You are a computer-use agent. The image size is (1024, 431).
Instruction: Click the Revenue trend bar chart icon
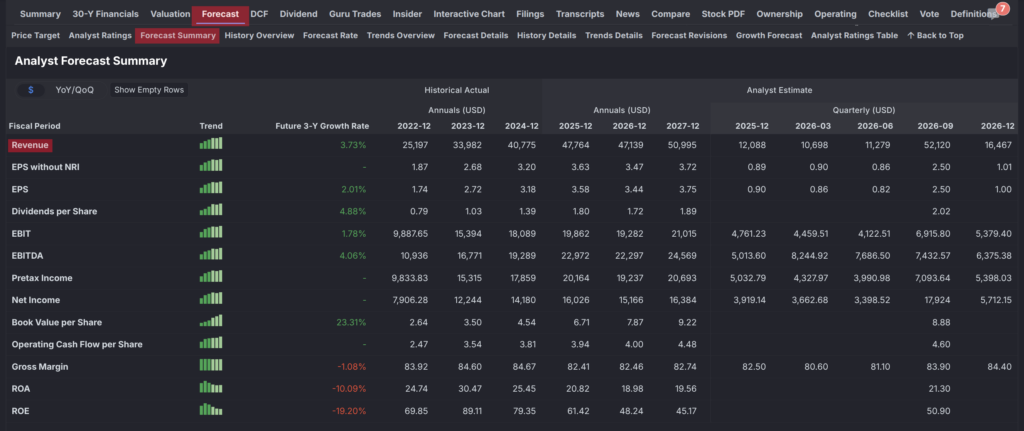(x=211, y=144)
